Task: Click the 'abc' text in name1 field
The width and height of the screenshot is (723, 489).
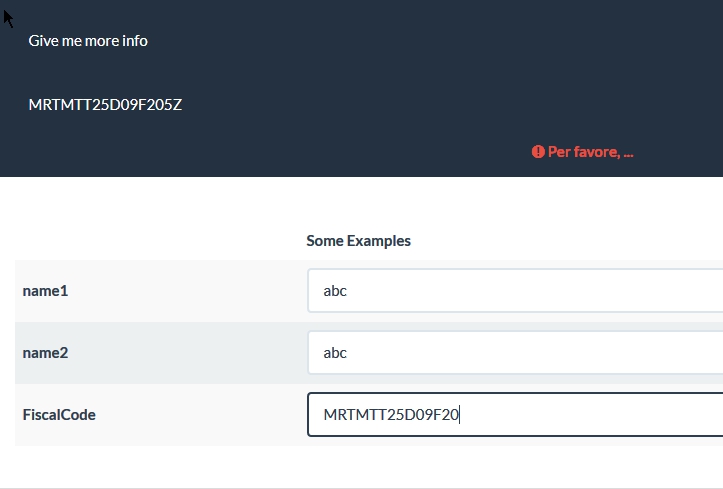Action: 335,291
